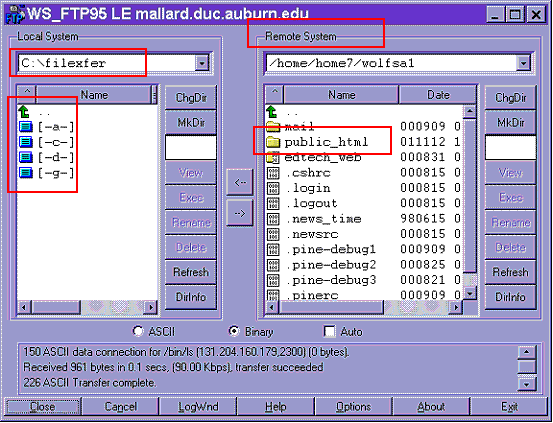Click the remote ChgDir button
553x423 pixels.
pyautogui.click(x=510, y=97)
